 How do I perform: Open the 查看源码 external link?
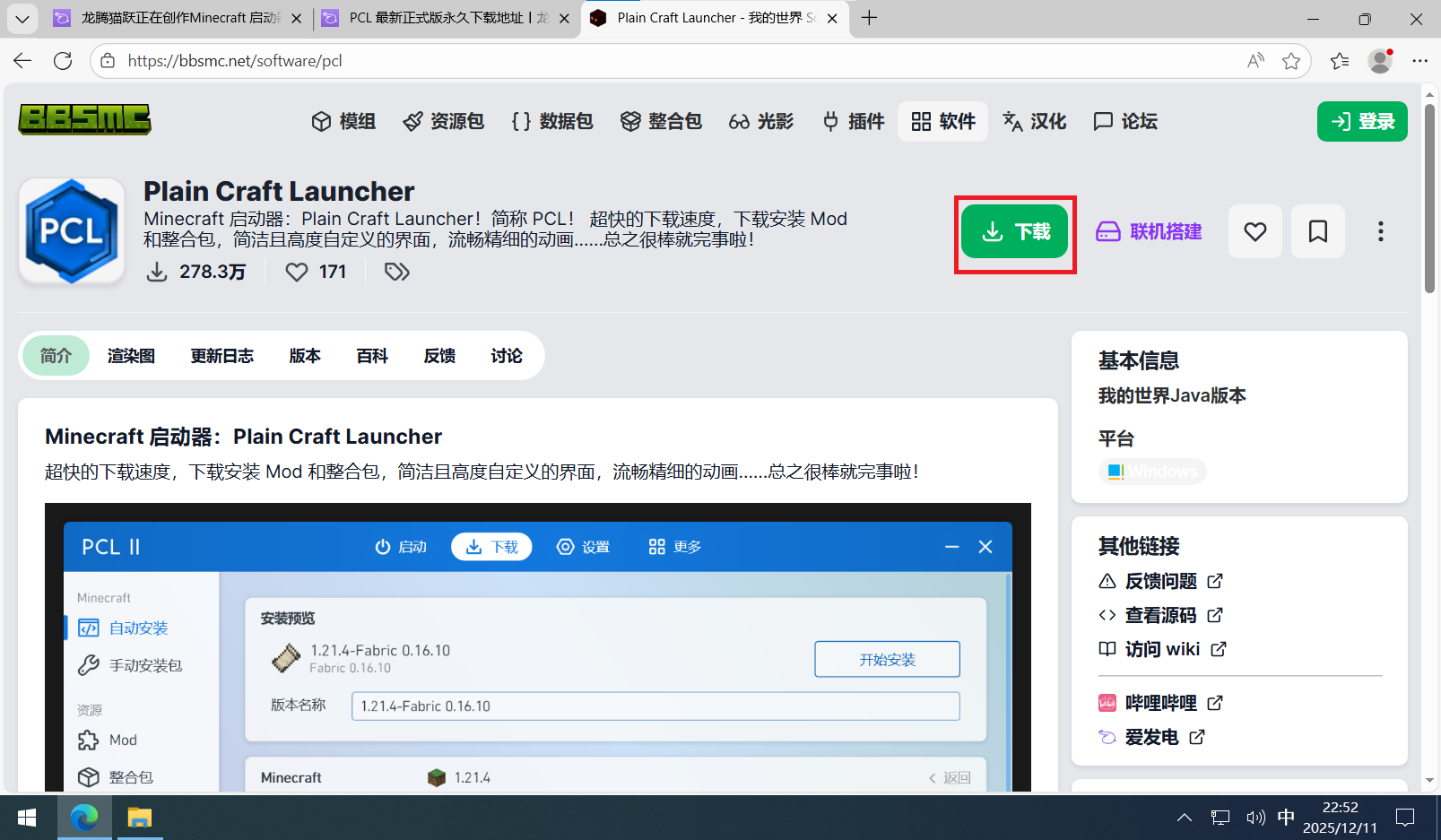pyautogui.click(x=1160, y=615)
